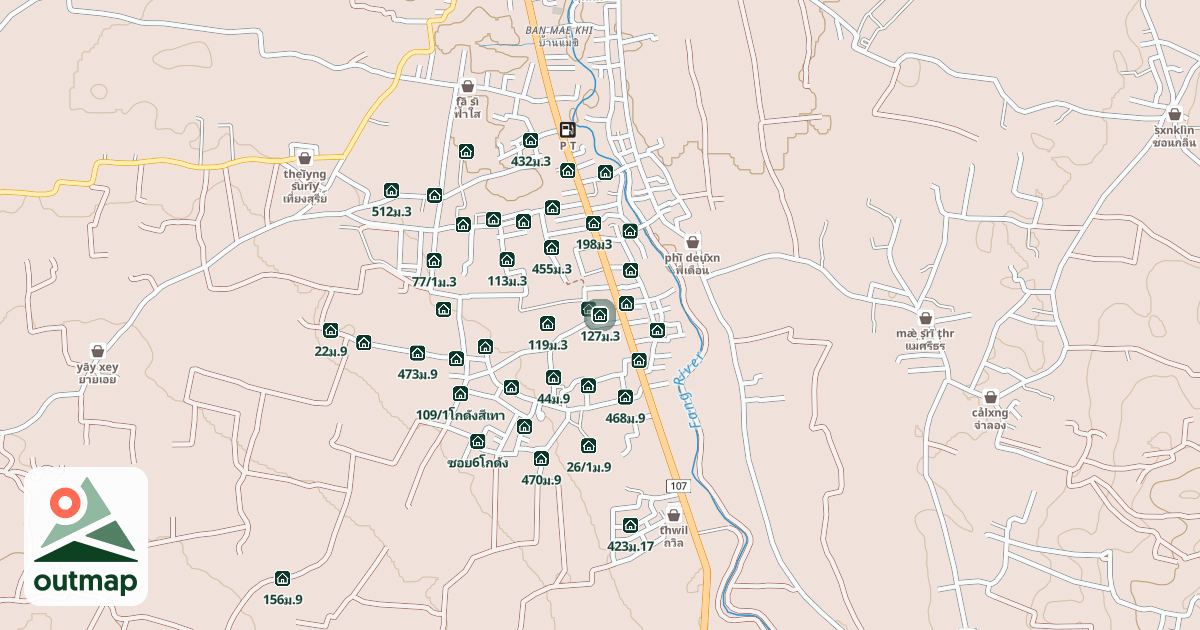Open the house marker labeled 44ม.9
This screenshot has height=630, width=1200.
point(553,377)
